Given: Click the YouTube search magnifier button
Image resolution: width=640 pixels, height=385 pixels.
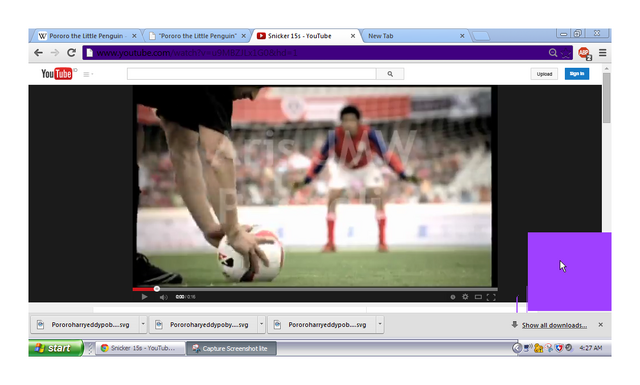Looking at the screenshot, I should tap(390, 74).
